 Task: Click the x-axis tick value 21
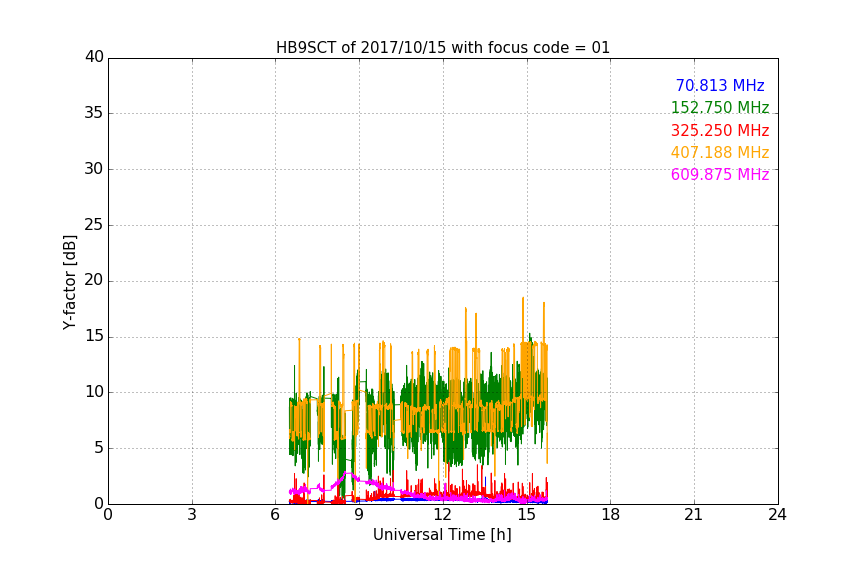pos(694,515)
